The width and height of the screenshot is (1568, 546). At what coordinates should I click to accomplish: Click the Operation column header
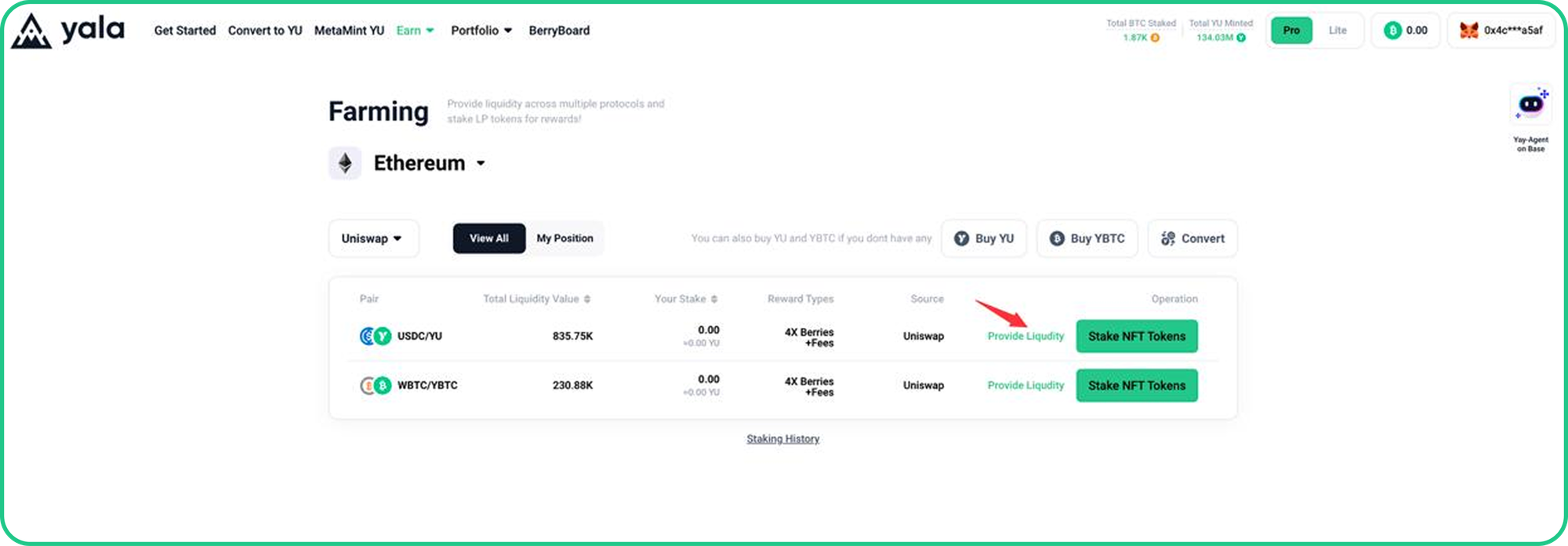[x=1174, y=299]
